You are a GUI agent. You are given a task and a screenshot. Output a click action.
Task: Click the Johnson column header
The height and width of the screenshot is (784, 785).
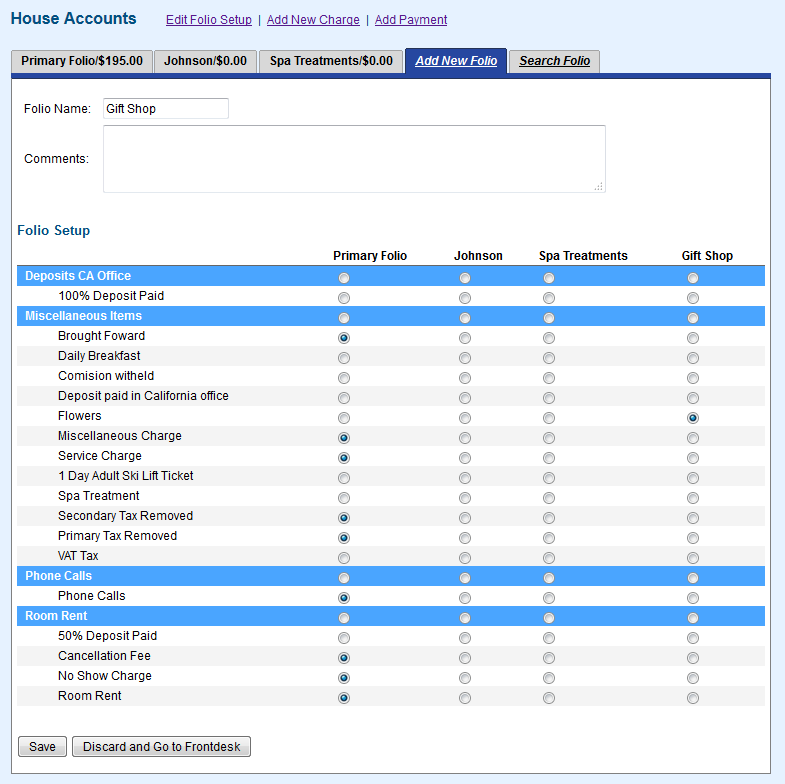point(478,256)
